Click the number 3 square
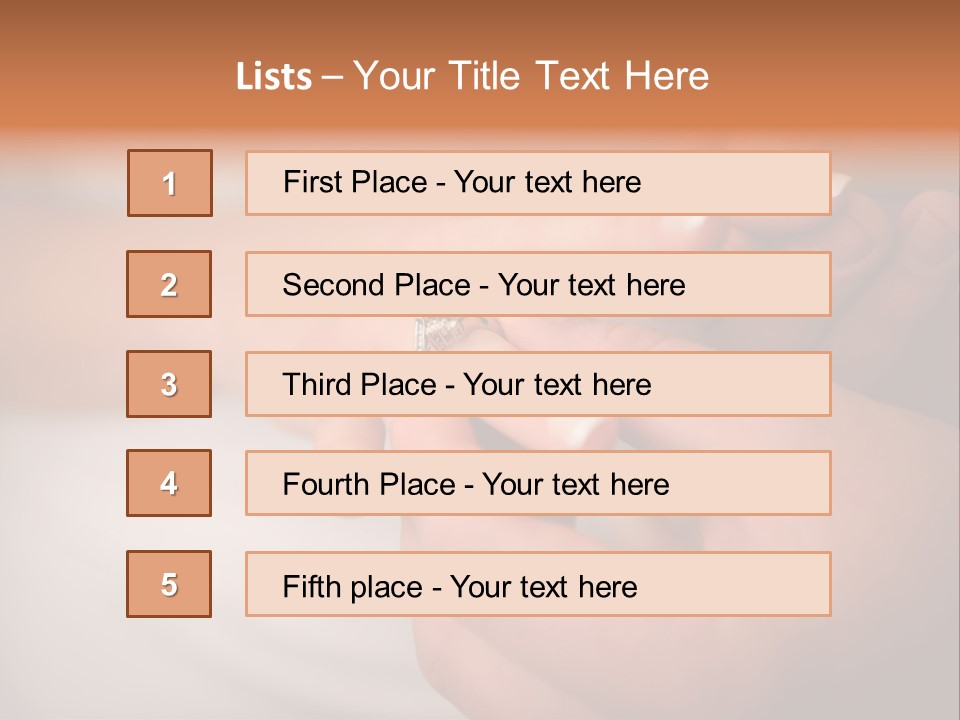The image size is (960, 720). coord(169,384)
